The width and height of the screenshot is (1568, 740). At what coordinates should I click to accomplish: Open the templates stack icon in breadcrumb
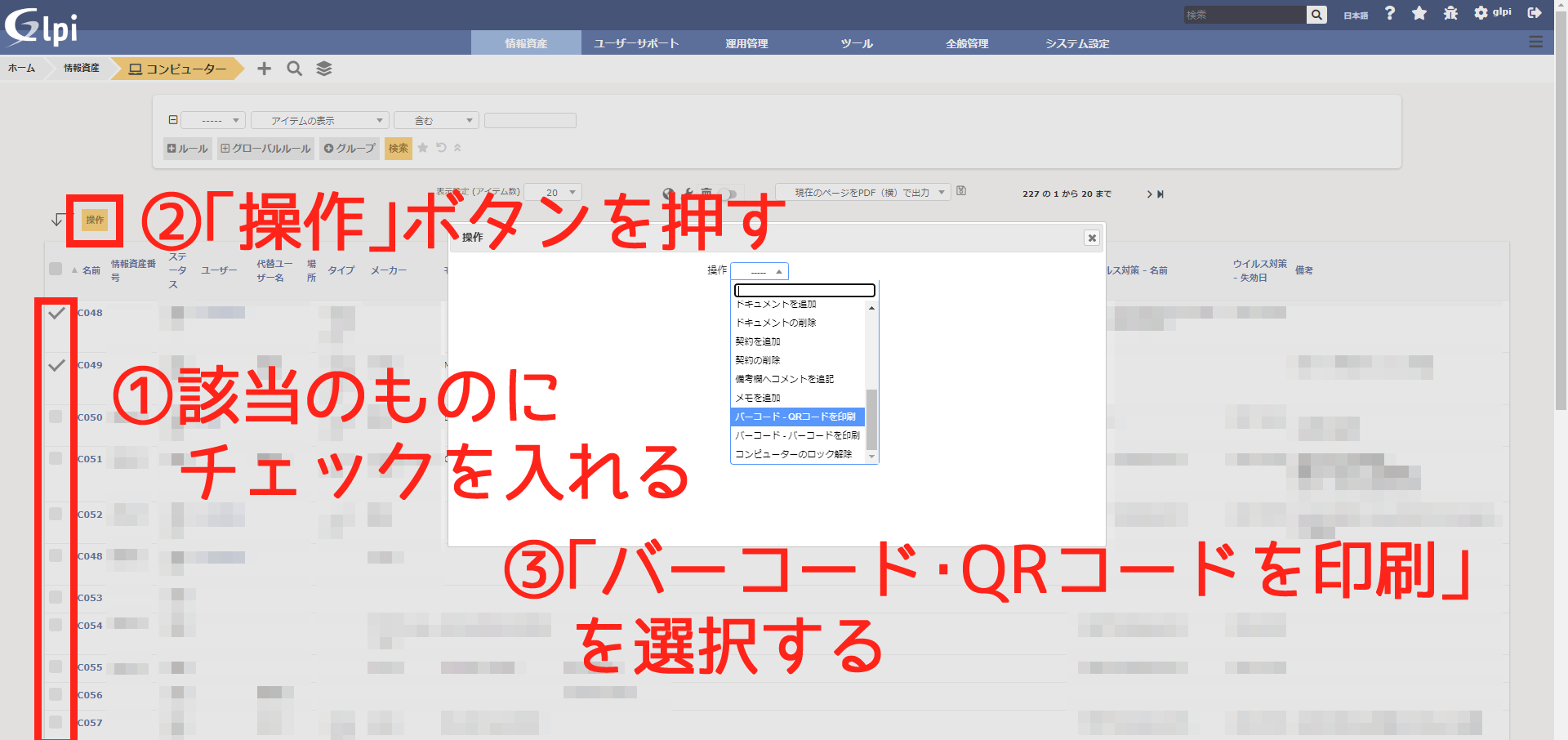pyautogui.click(x=324, y=69)
